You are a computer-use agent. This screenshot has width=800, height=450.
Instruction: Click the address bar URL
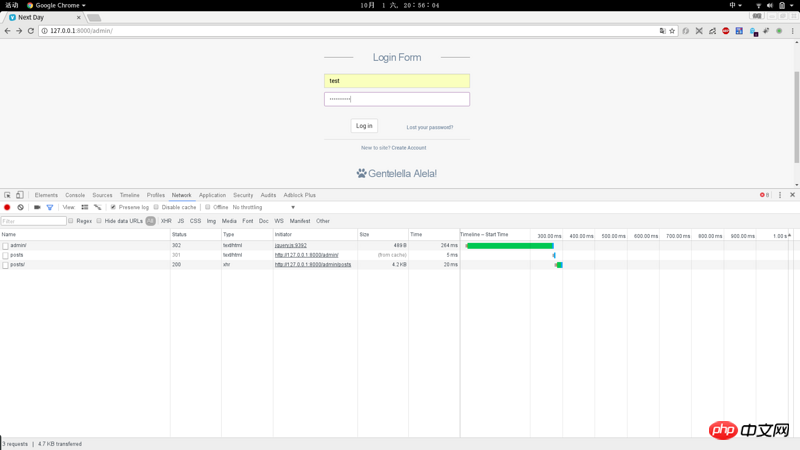point(81,31)
